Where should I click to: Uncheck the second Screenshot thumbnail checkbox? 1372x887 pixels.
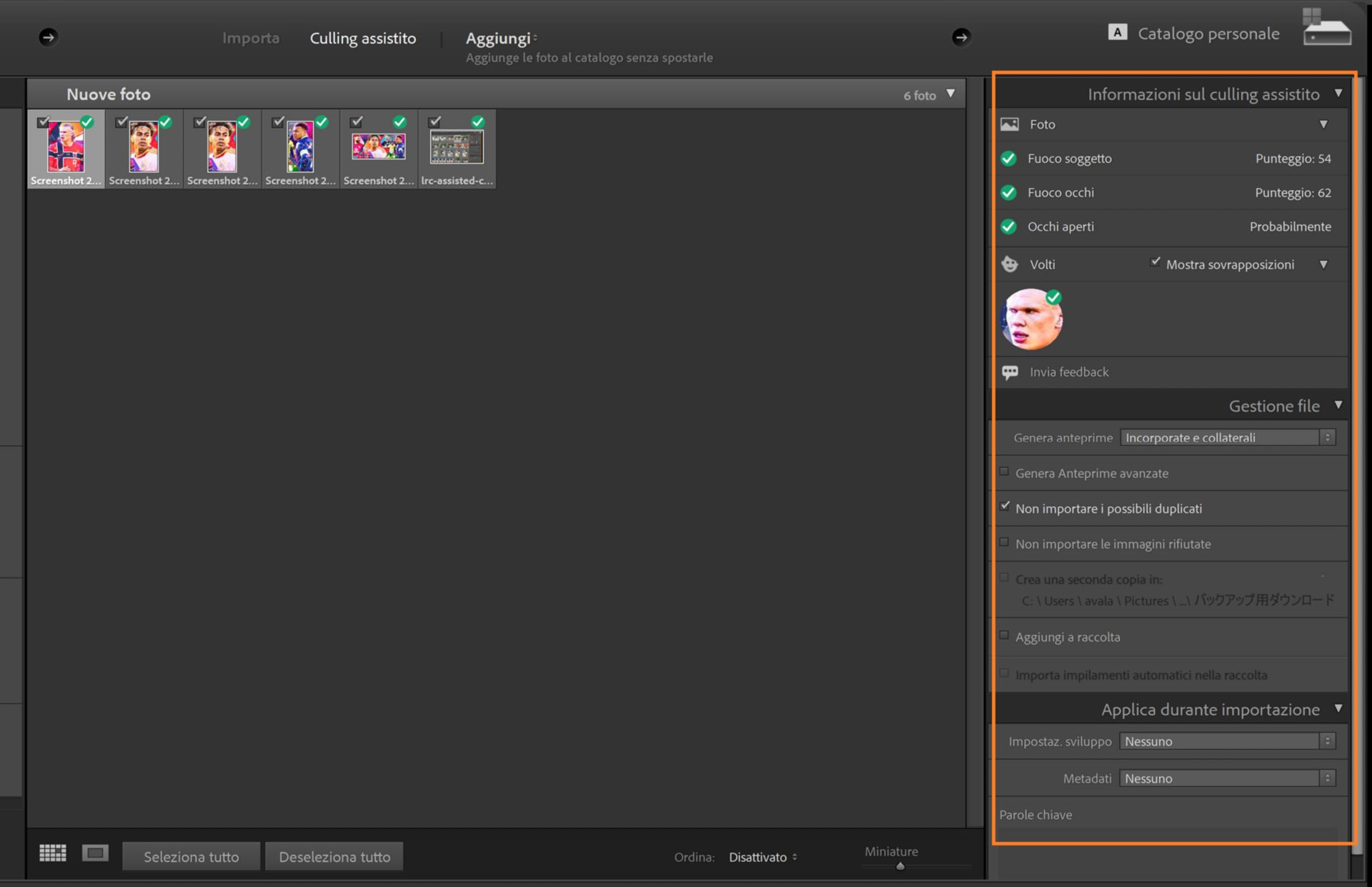tap(122, 122)
